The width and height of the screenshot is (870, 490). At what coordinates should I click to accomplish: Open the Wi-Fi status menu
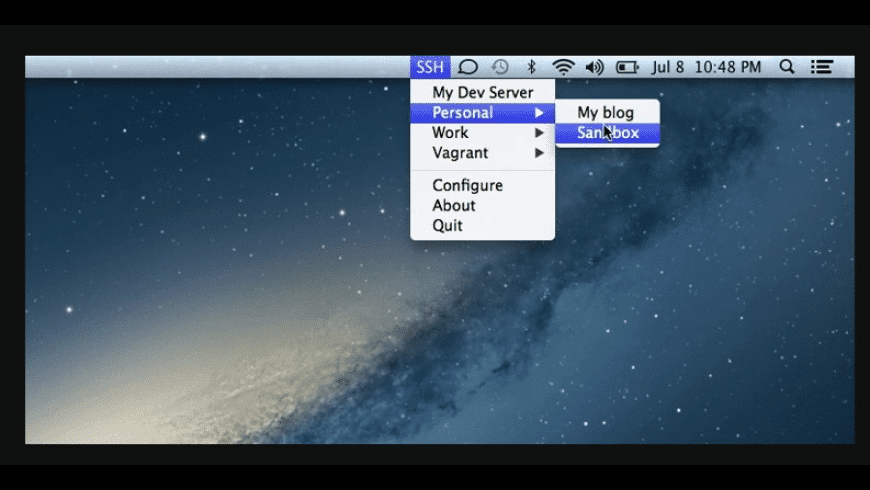click(563, 67)
